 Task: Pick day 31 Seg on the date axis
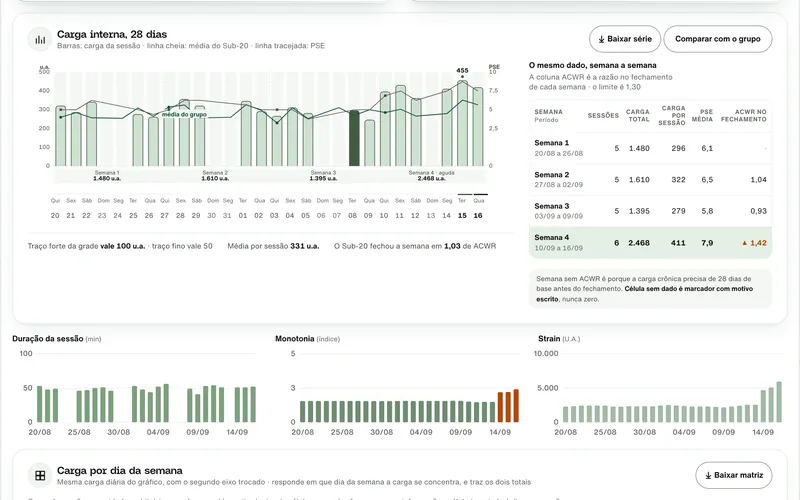228,208
